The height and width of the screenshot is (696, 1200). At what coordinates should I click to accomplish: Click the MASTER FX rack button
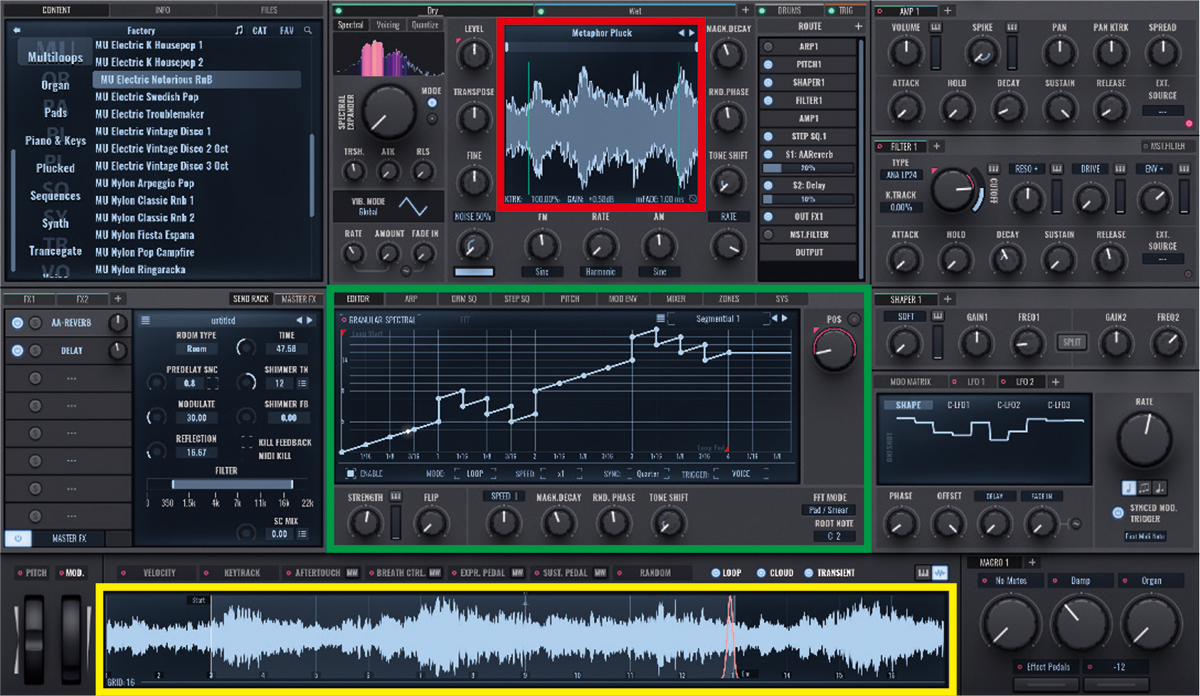296,299
